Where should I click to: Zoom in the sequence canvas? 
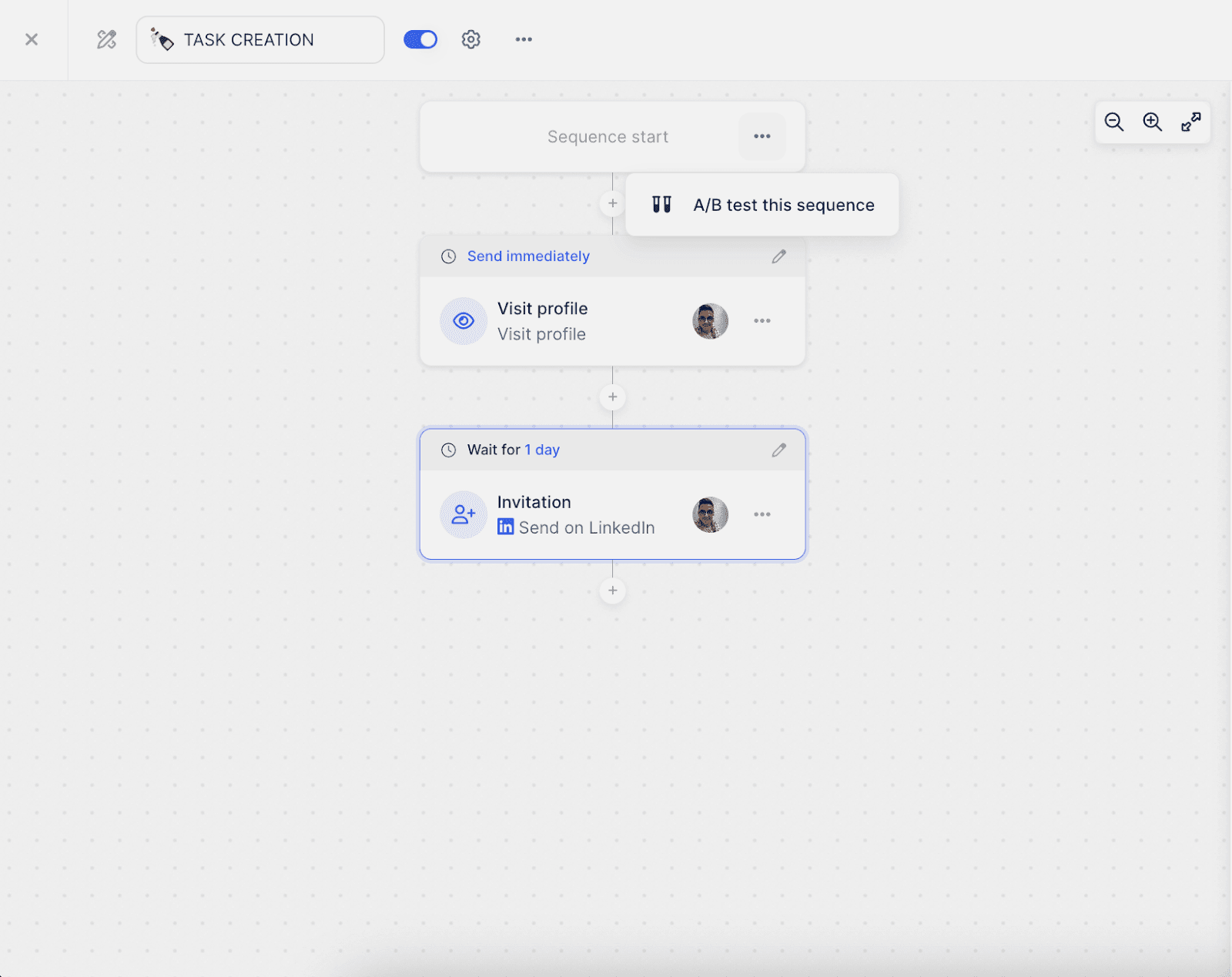1152,122
